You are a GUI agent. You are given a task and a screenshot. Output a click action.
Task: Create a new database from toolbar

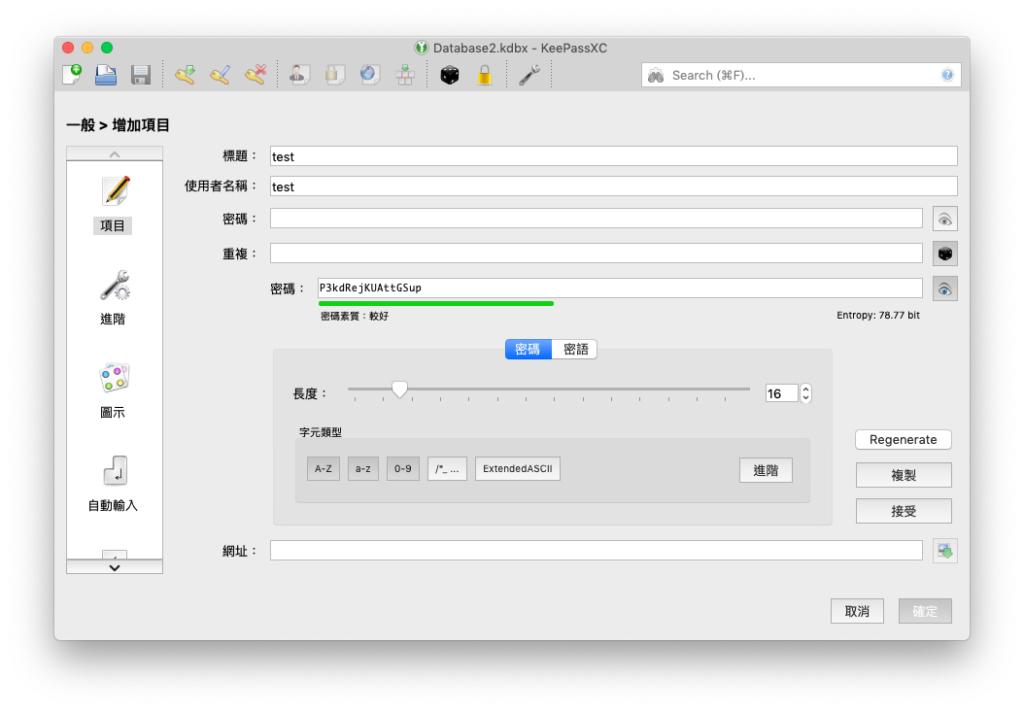(x=72, y=74)
